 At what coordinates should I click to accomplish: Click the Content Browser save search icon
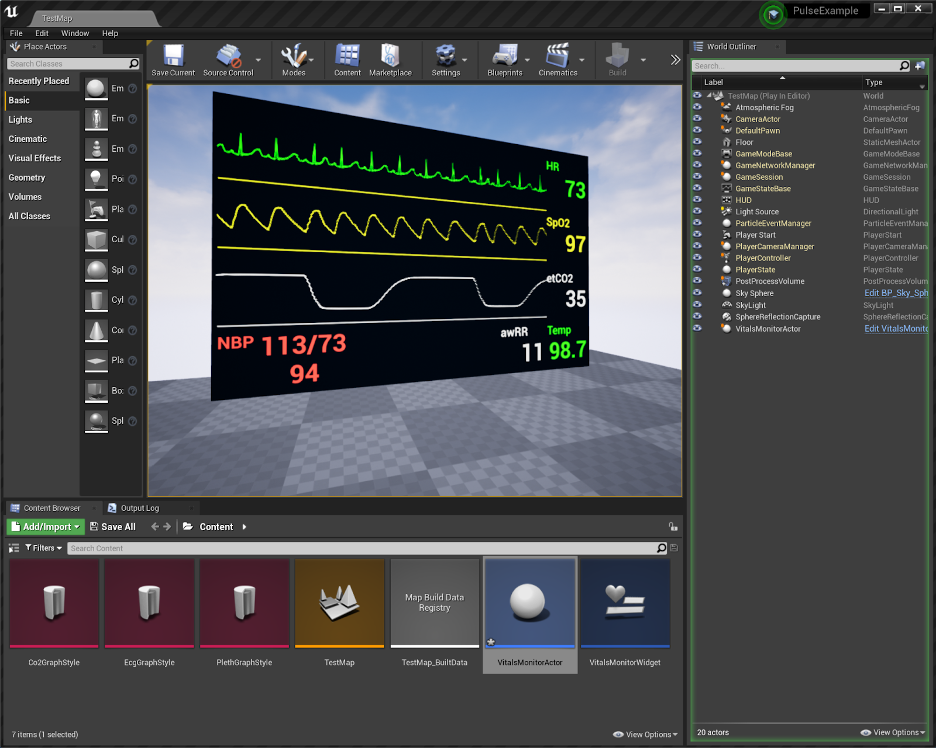[x=674, y=547]
